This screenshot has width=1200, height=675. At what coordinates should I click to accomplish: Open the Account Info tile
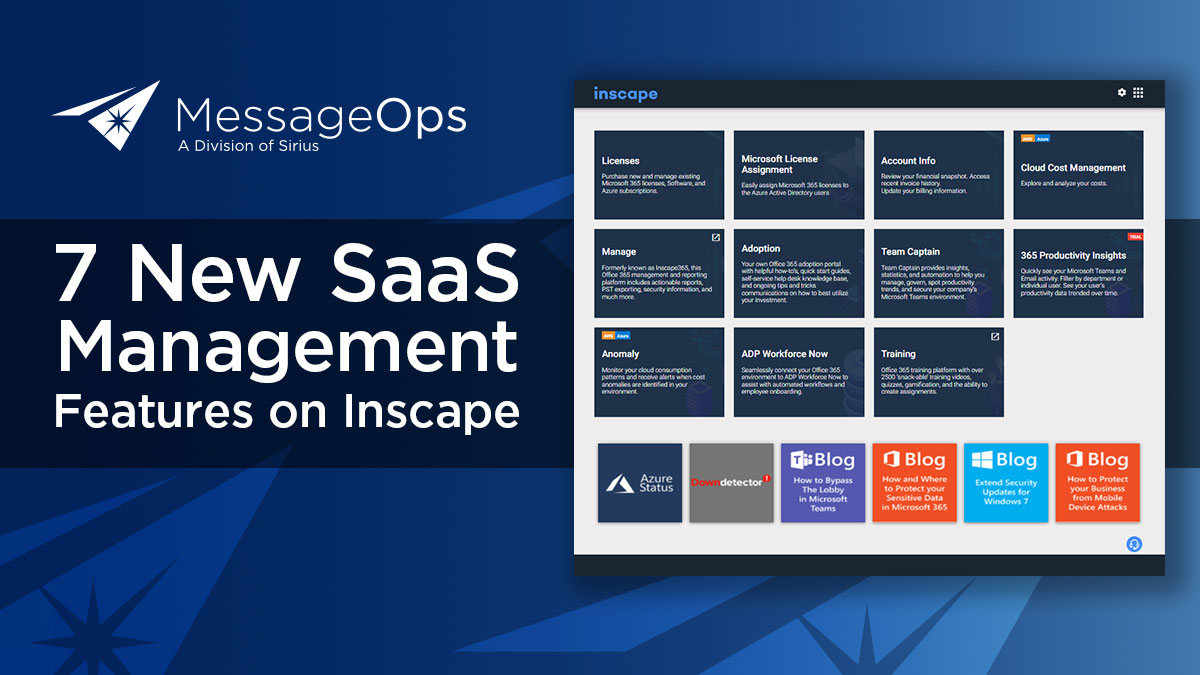tap(939, 175)
